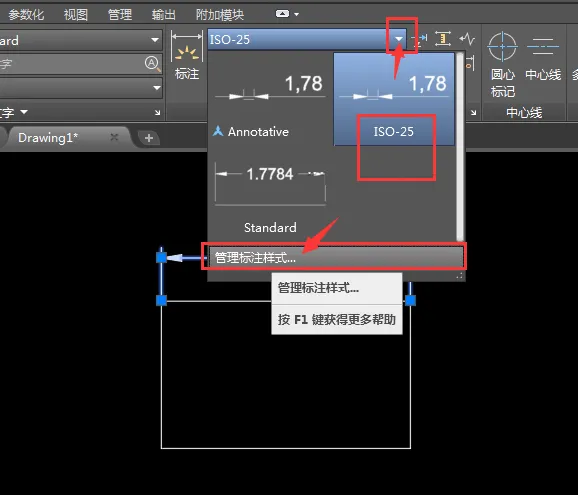Click the adjust dimension space icon with yellow ruler

(x=443, y=39)
